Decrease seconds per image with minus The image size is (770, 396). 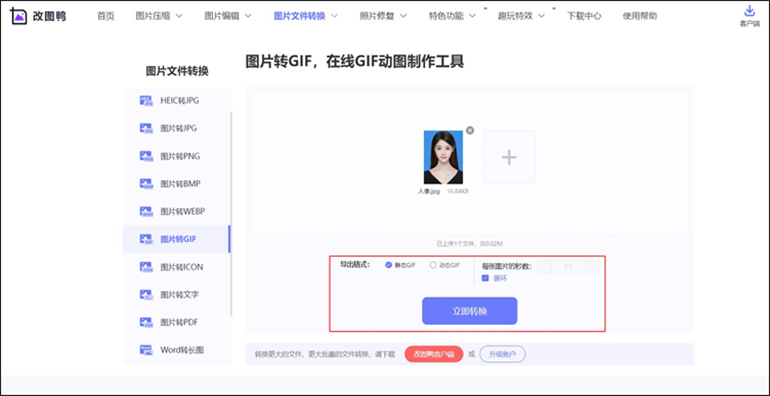click(x=545, y=266)
